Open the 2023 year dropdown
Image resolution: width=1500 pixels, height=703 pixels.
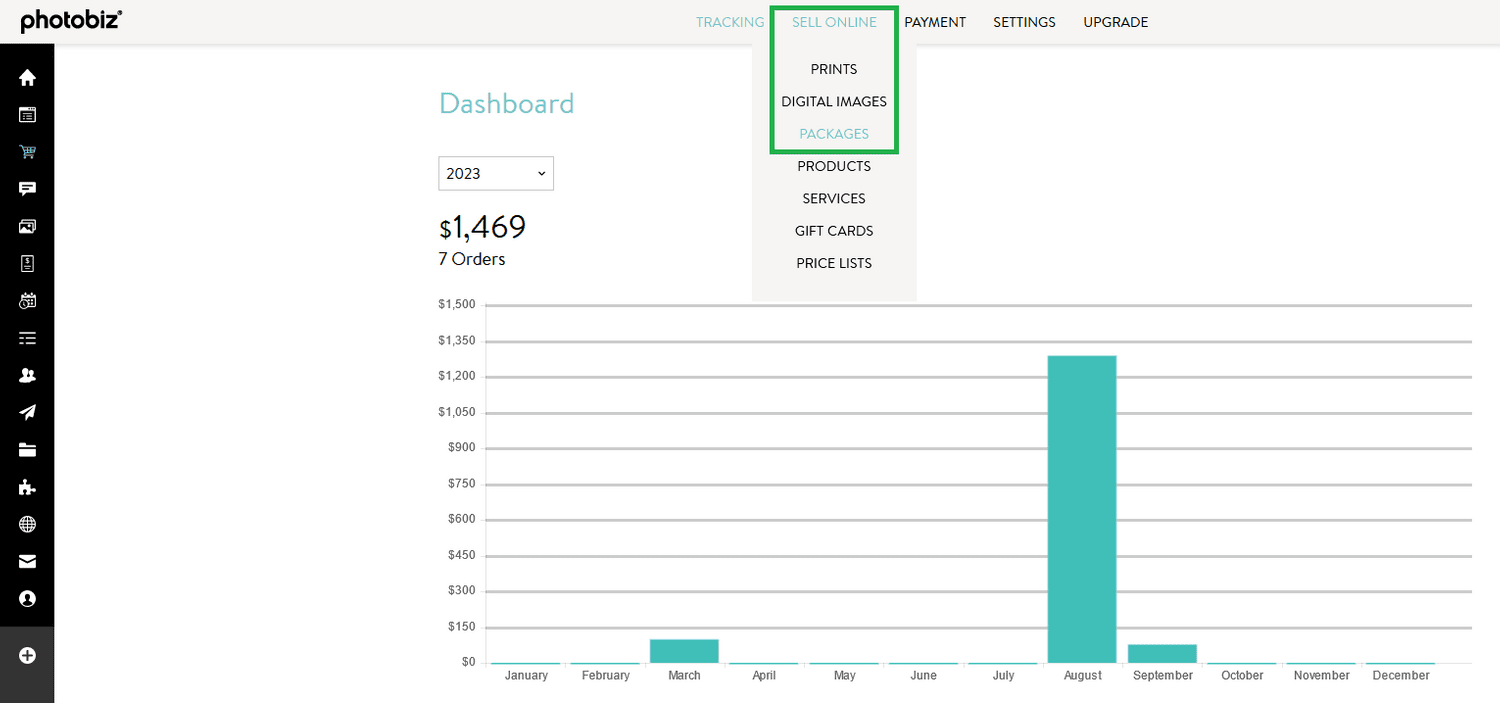pos(496,174)
